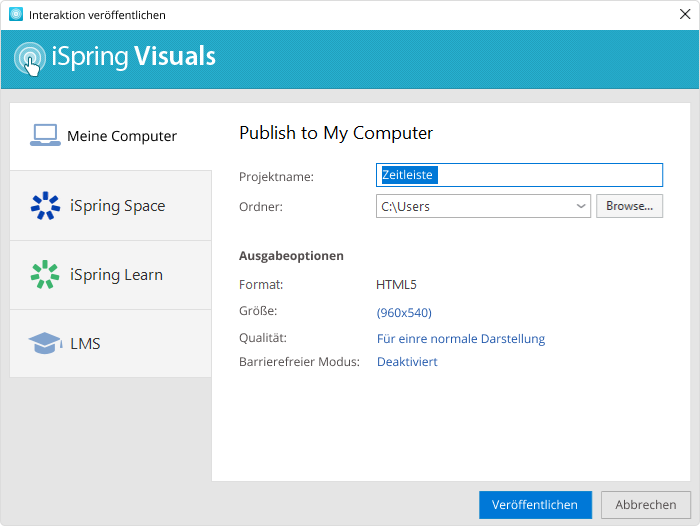Click the Ordner label
This screenshot has width=700, height=526.
tap(261, 207)
